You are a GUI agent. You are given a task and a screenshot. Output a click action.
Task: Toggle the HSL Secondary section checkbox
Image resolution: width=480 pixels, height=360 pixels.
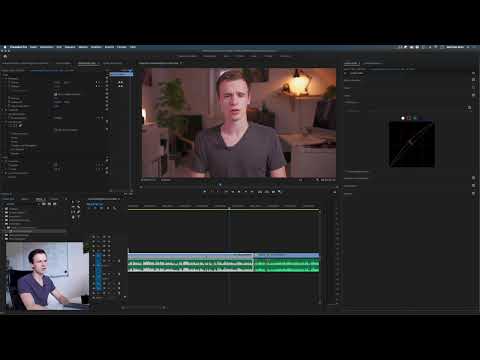(473, 186)
